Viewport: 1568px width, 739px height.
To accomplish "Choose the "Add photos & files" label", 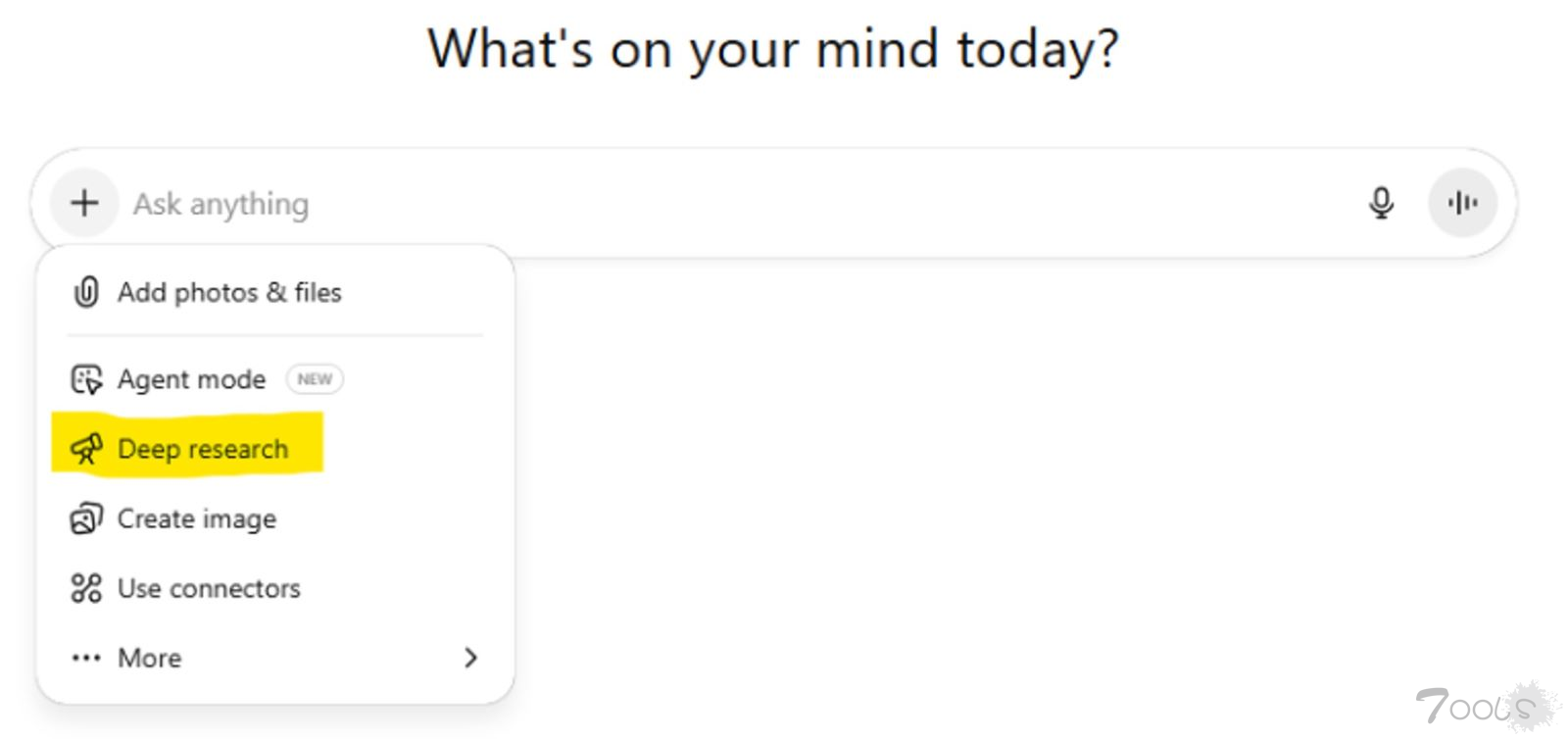I will 229,292.
